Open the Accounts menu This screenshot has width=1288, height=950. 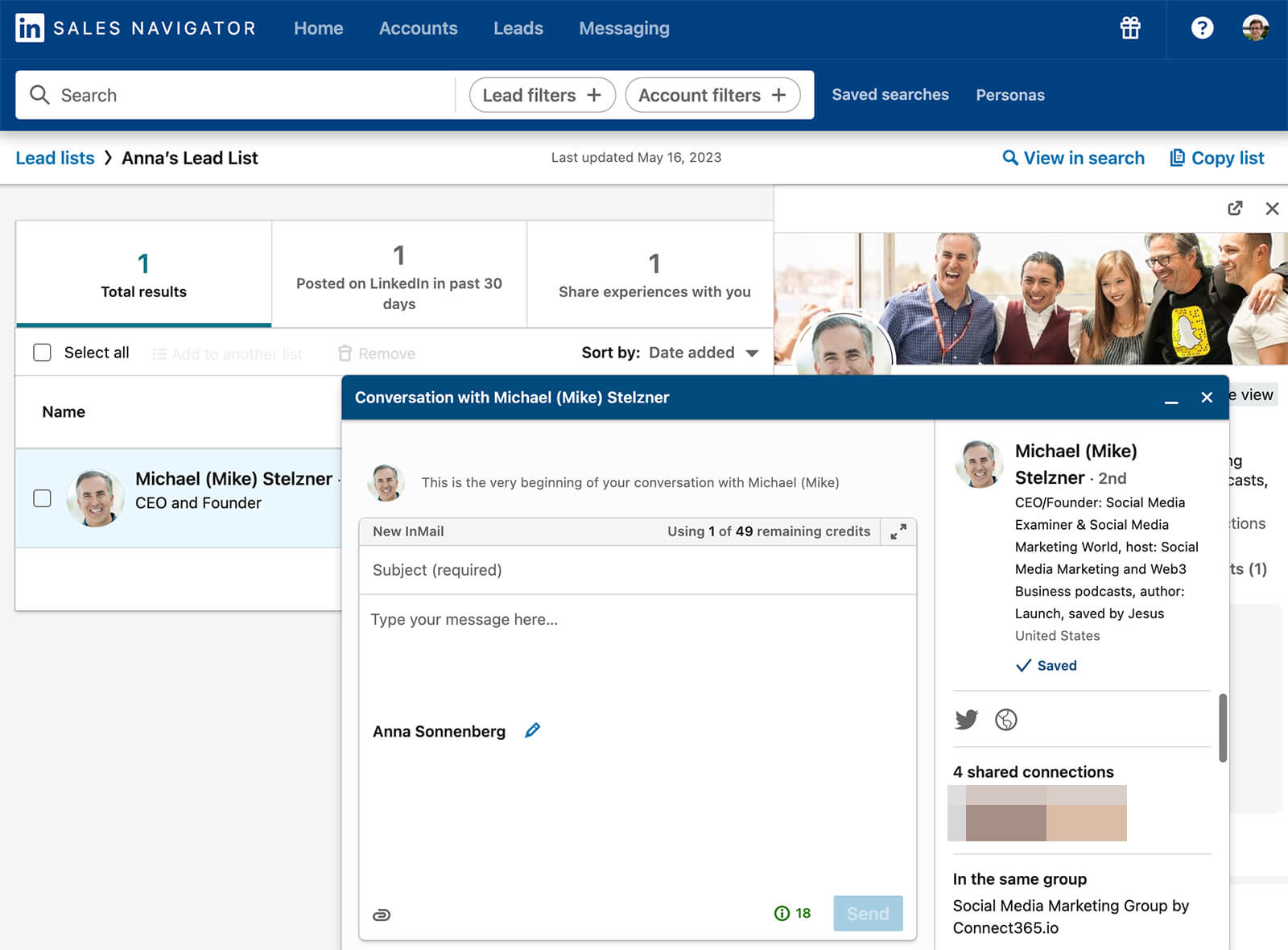(419, 28)
